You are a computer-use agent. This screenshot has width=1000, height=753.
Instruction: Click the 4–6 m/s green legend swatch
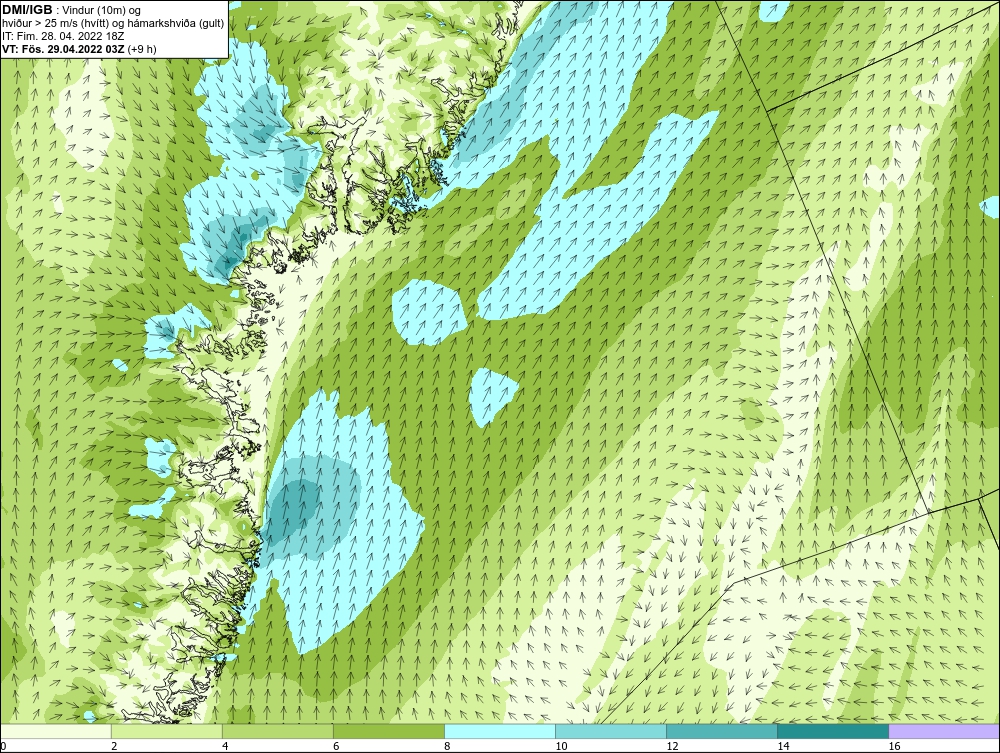tap(277, 731)
